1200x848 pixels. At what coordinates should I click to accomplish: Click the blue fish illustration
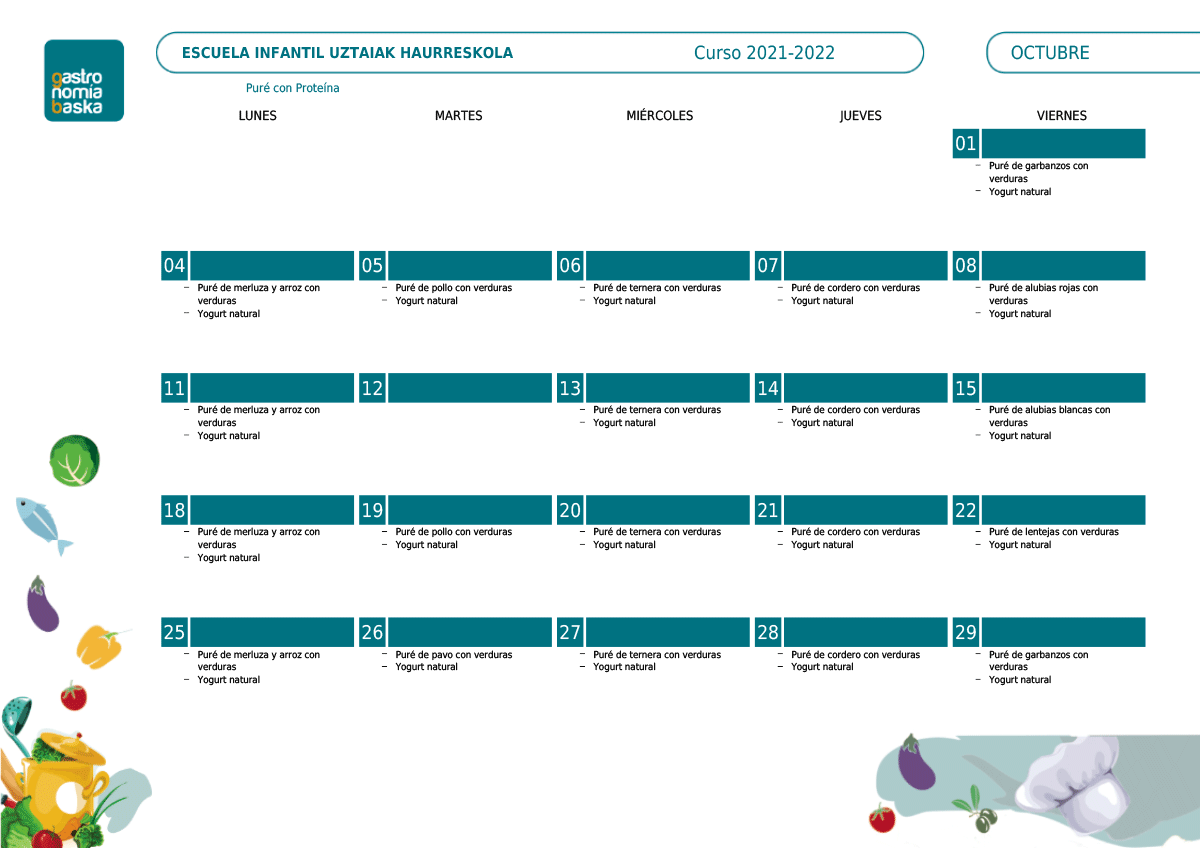pyautogui.click(x=42, y=524)
